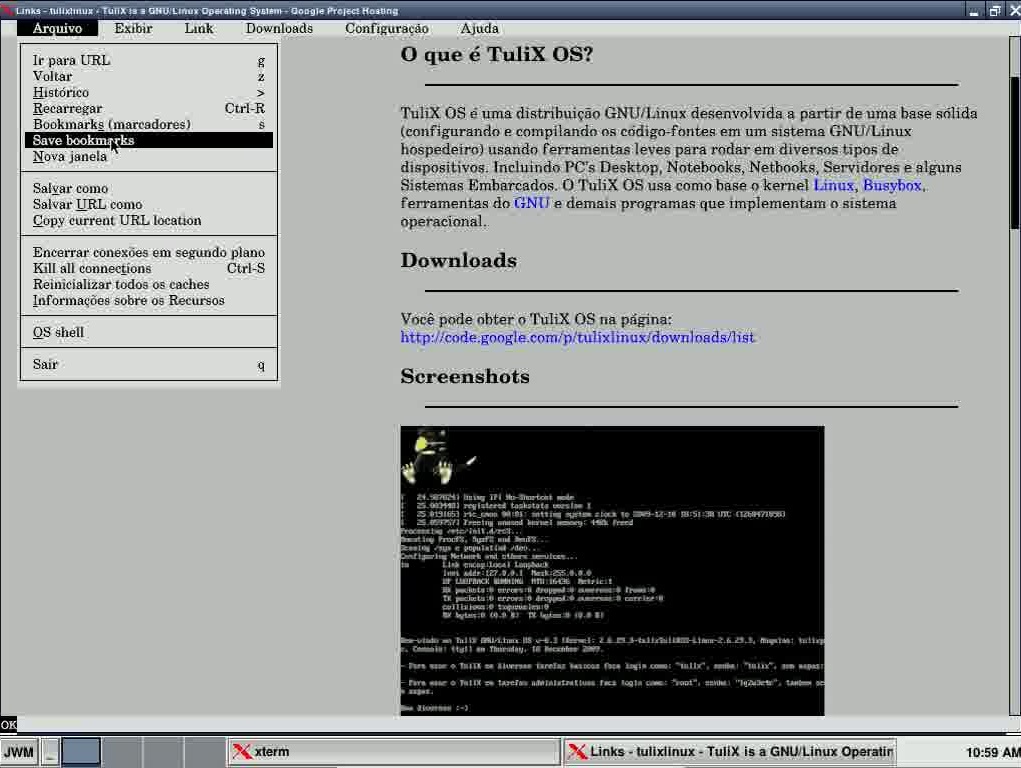
Task: Choose Nova janela menu item
Action: (148, 156)
